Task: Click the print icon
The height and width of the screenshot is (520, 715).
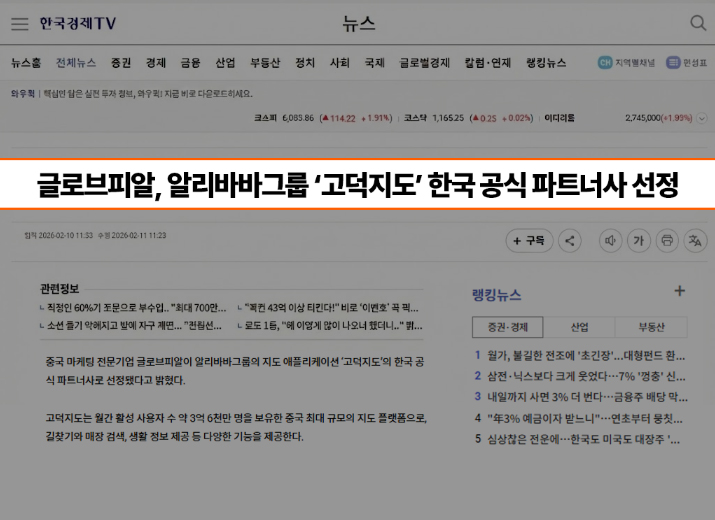Action: 667,240
